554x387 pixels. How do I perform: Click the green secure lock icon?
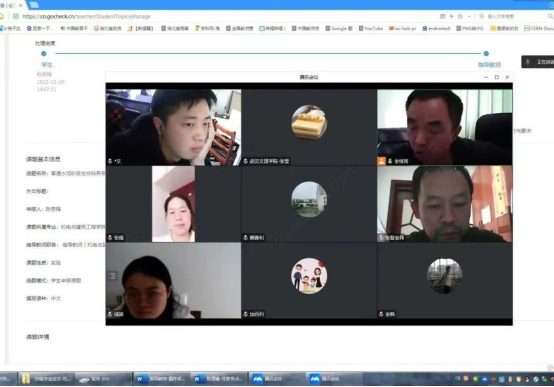16,16
